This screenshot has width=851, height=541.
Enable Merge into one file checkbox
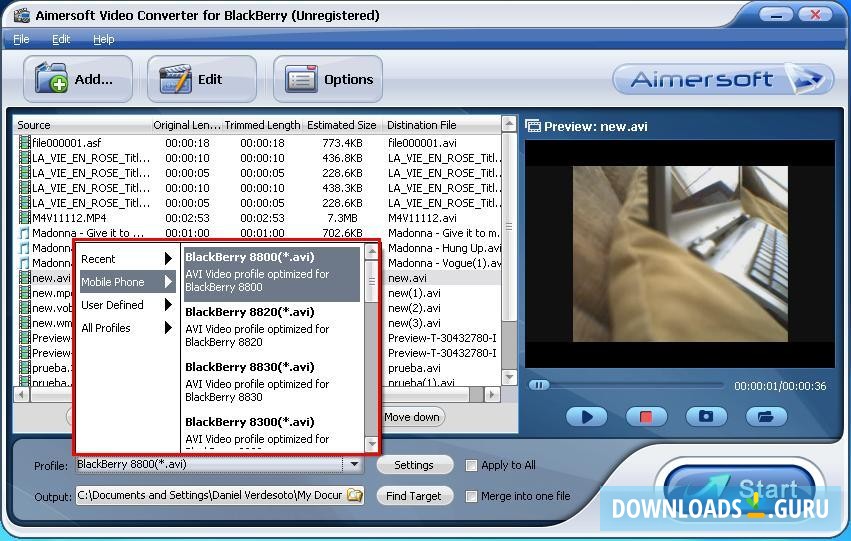[x=471, y=496]
